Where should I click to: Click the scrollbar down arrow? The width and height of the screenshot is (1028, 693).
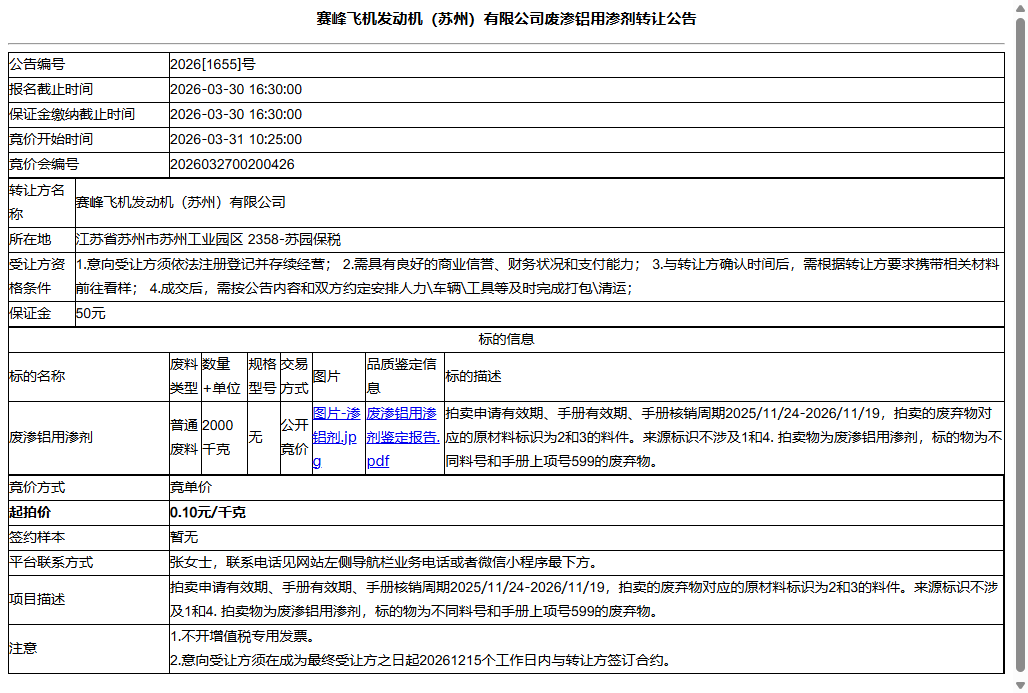pyautogui.click(x=1020, y=684)
